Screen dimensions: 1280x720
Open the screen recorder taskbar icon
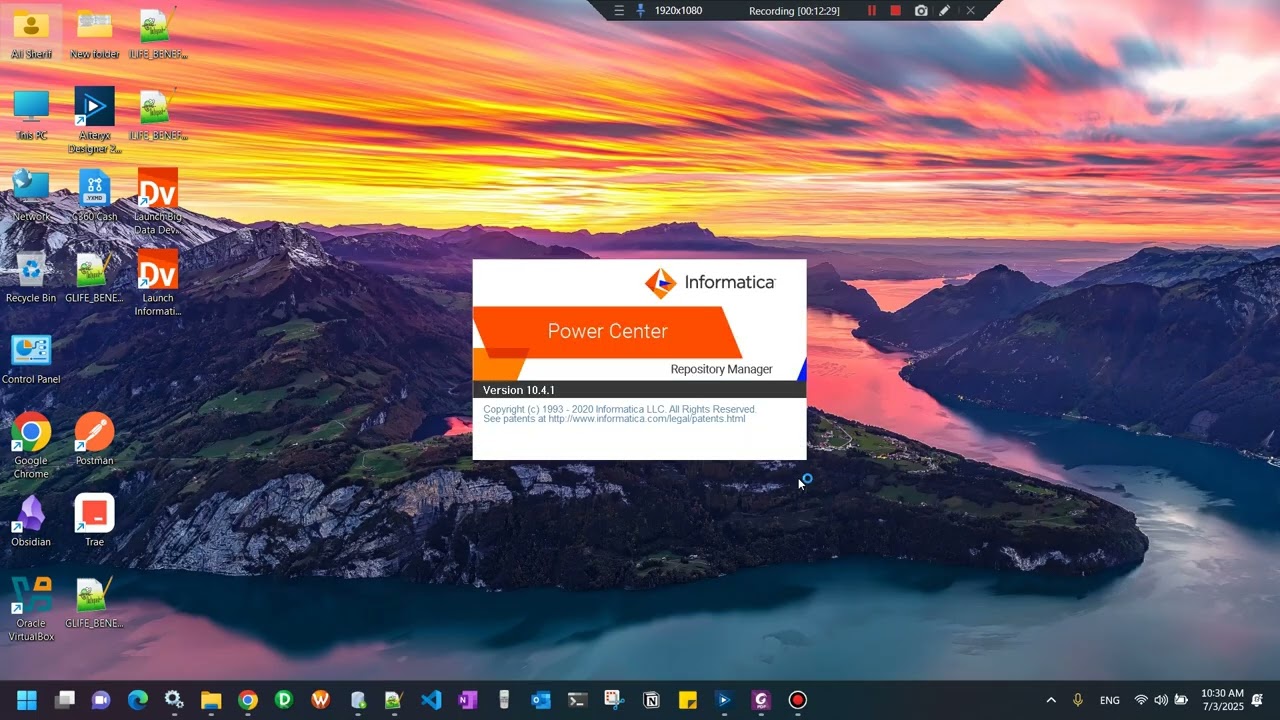[x=797, y=700]
